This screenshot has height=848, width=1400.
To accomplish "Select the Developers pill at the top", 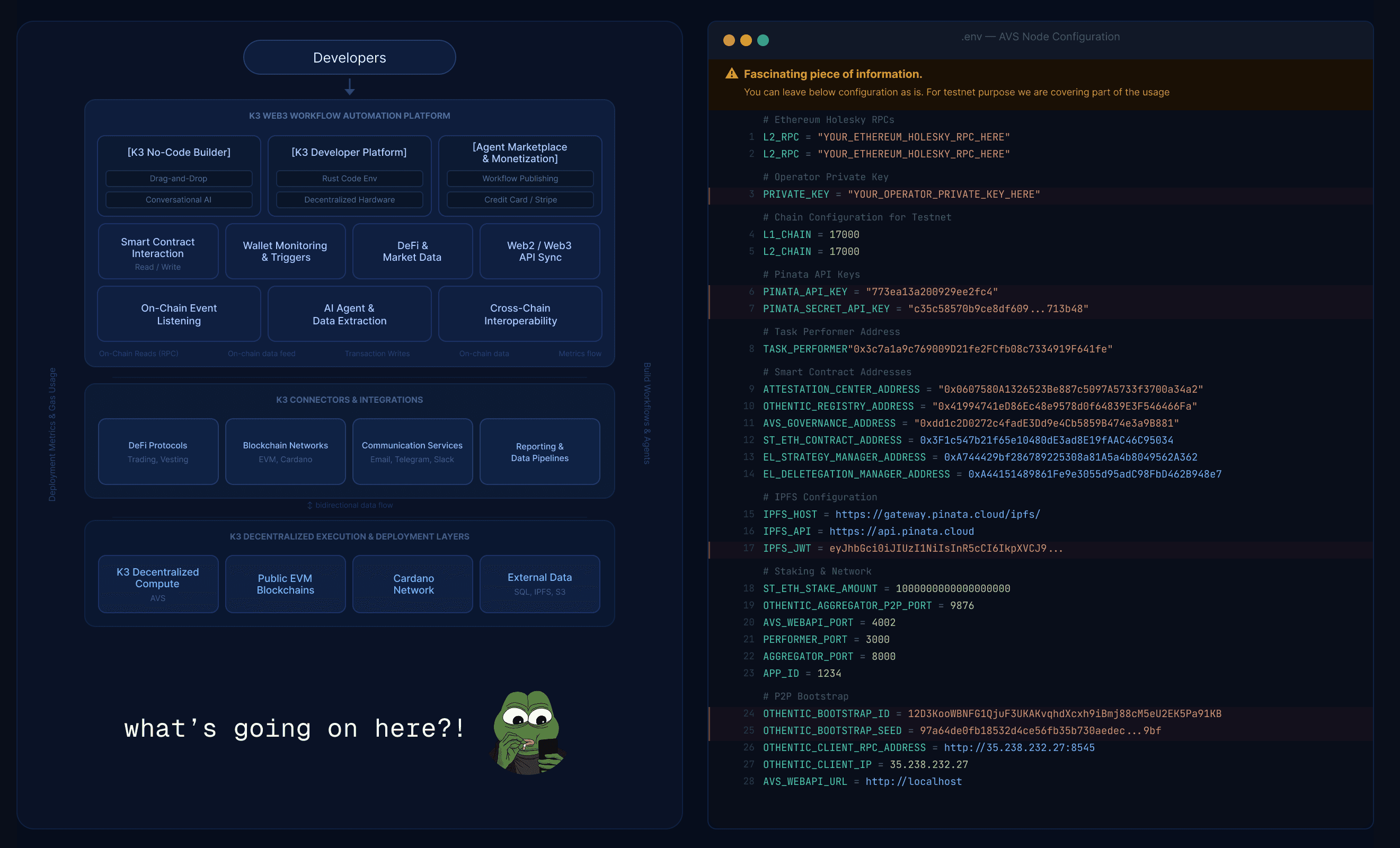I will pyautogui.click(x=349, y=57).
